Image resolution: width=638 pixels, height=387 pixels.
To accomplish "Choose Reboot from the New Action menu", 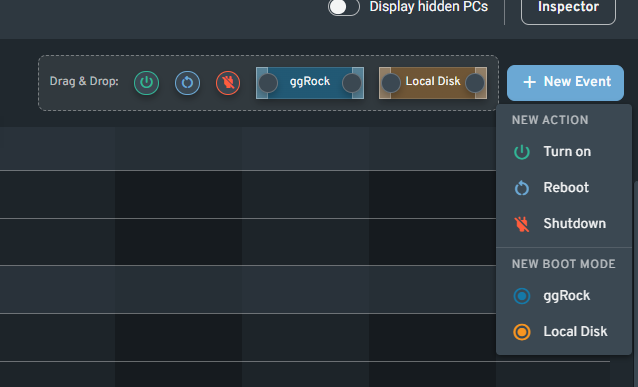I will click(564, 188).
